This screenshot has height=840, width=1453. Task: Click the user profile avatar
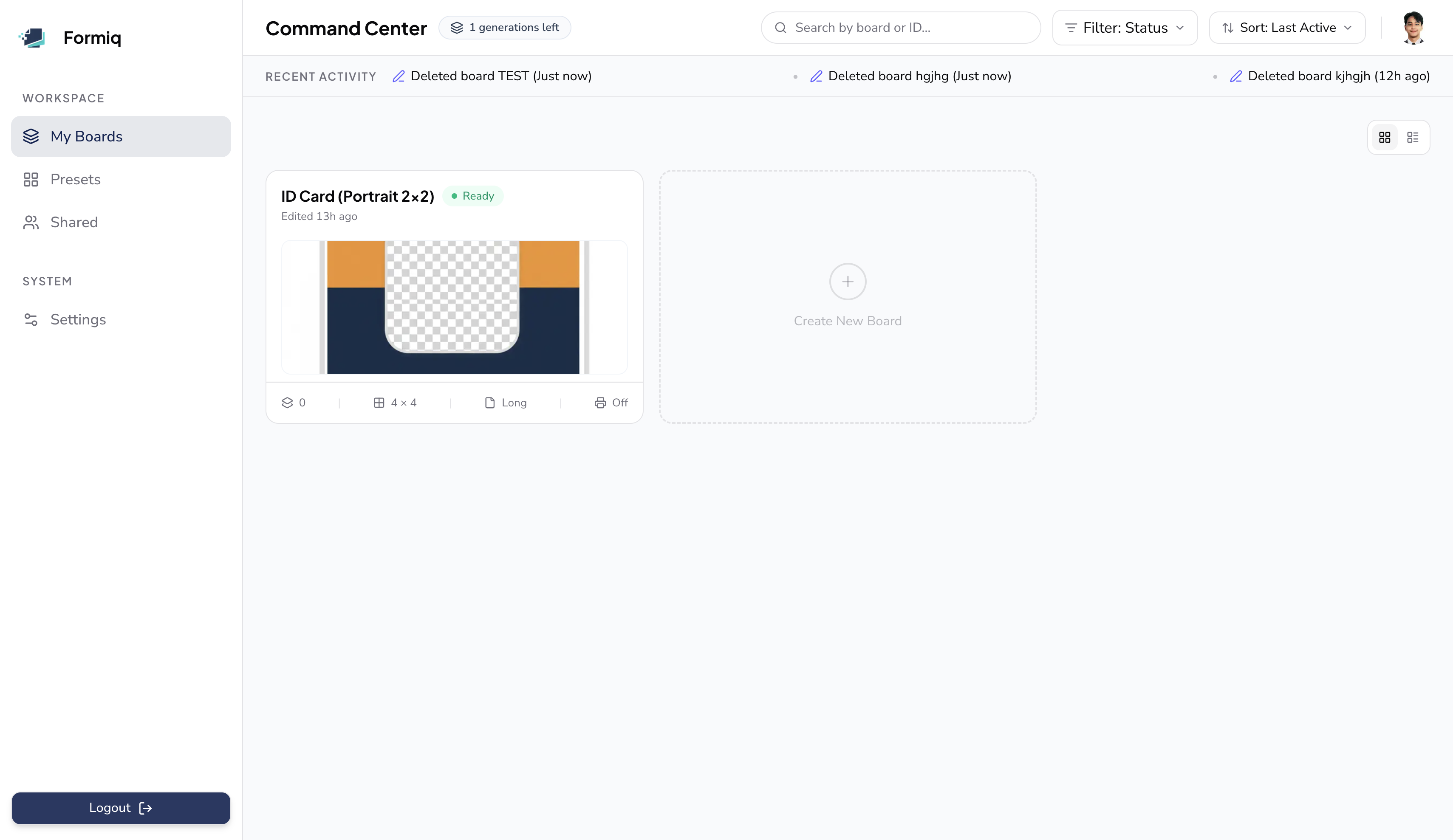coord(1413,28)
